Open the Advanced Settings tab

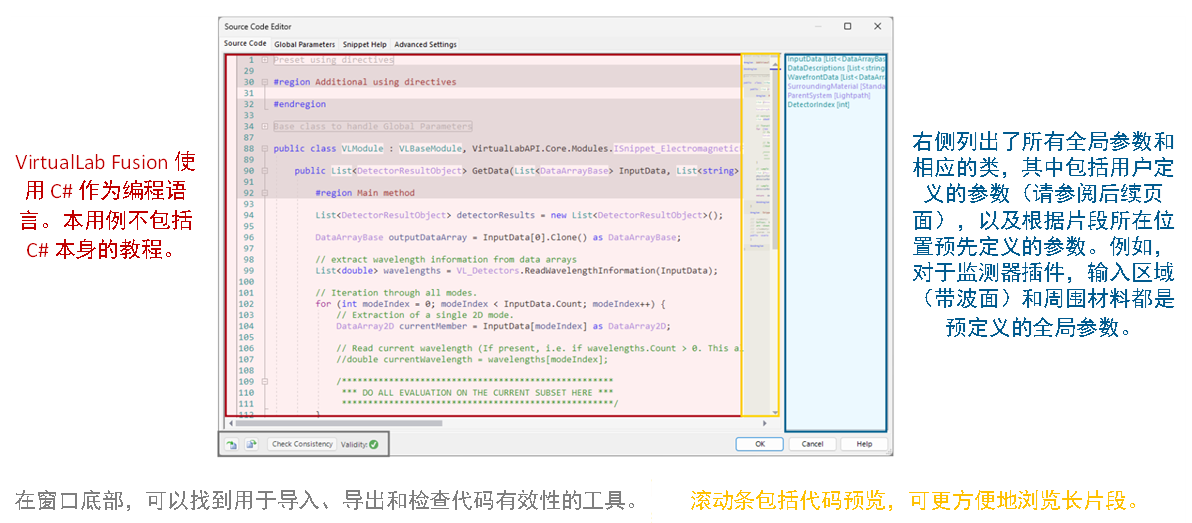click(x=425, y=45)
